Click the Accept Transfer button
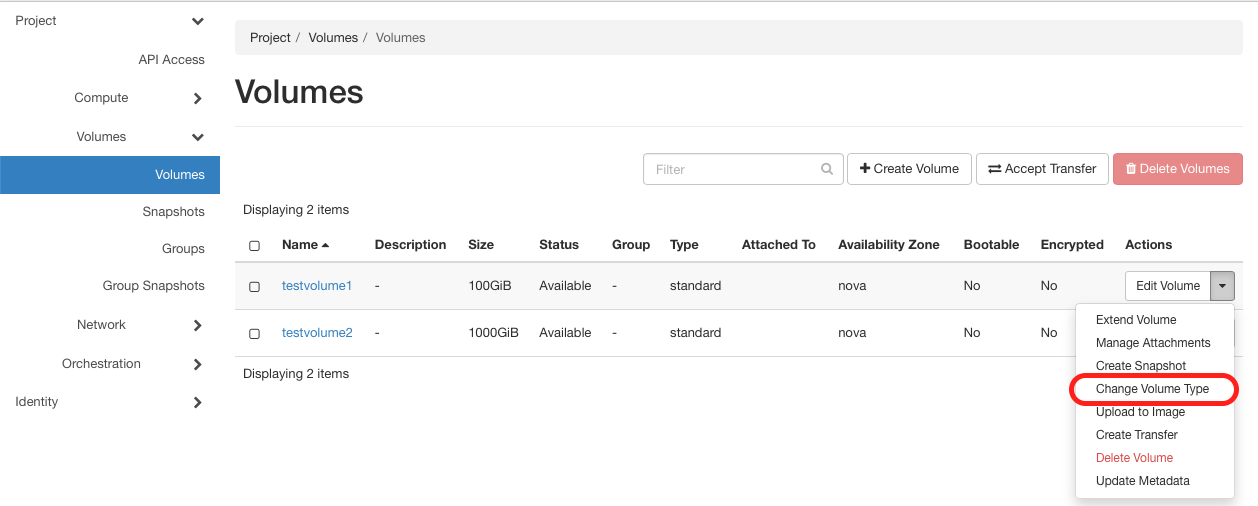 pyautogui.click(x=1042, y=169)
